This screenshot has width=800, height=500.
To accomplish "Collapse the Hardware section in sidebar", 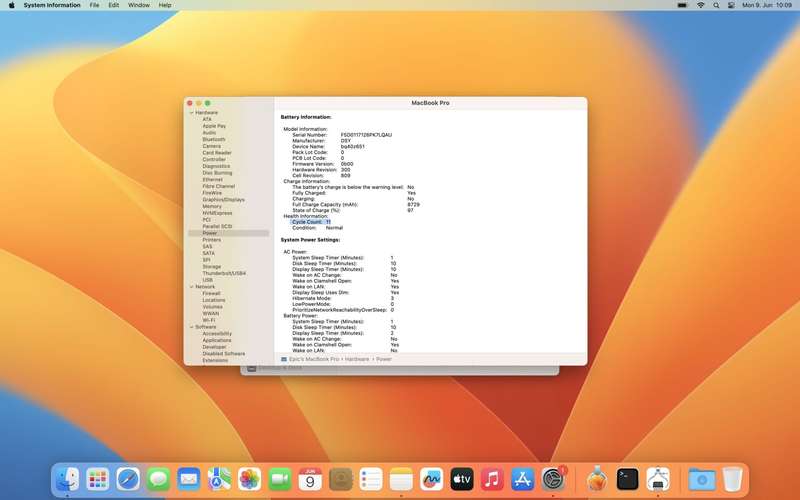I will 192,113.
